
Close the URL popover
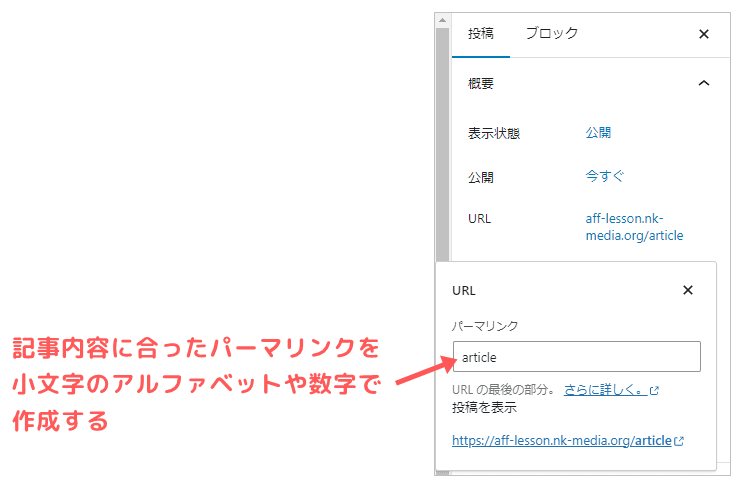(x=687, y=290)
